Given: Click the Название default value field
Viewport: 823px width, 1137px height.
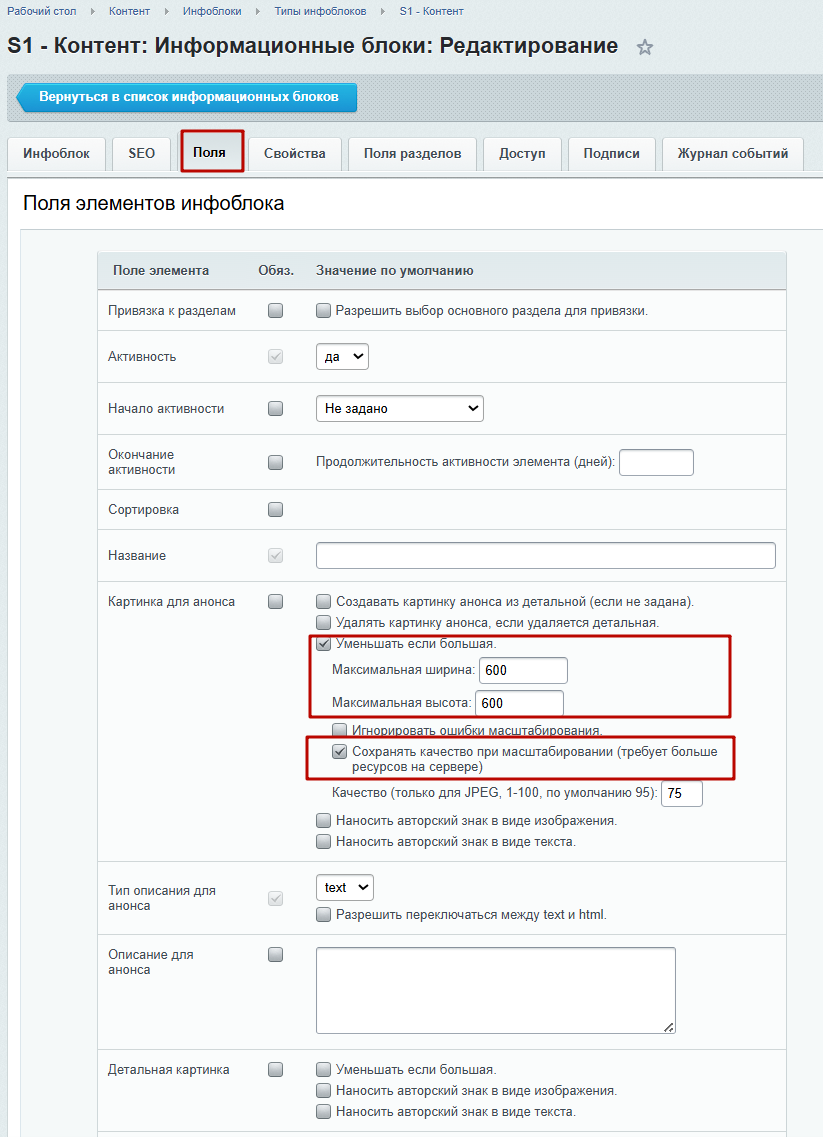Looking at the screenshot, I should 545,555.
